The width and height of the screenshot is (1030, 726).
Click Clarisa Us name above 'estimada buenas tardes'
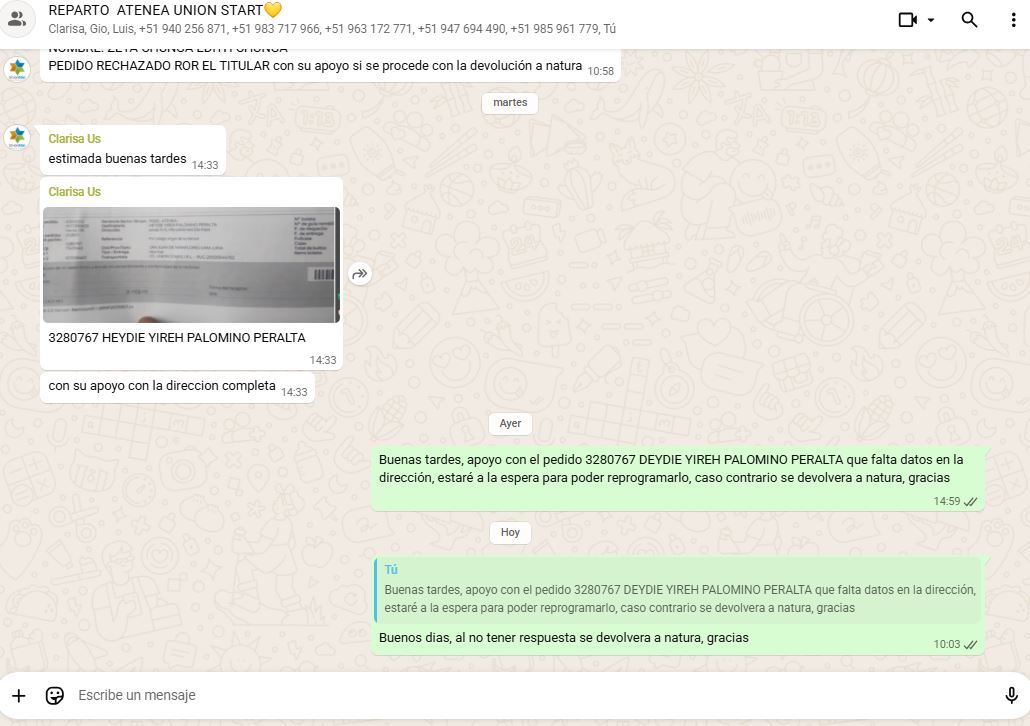pos(75,139)
